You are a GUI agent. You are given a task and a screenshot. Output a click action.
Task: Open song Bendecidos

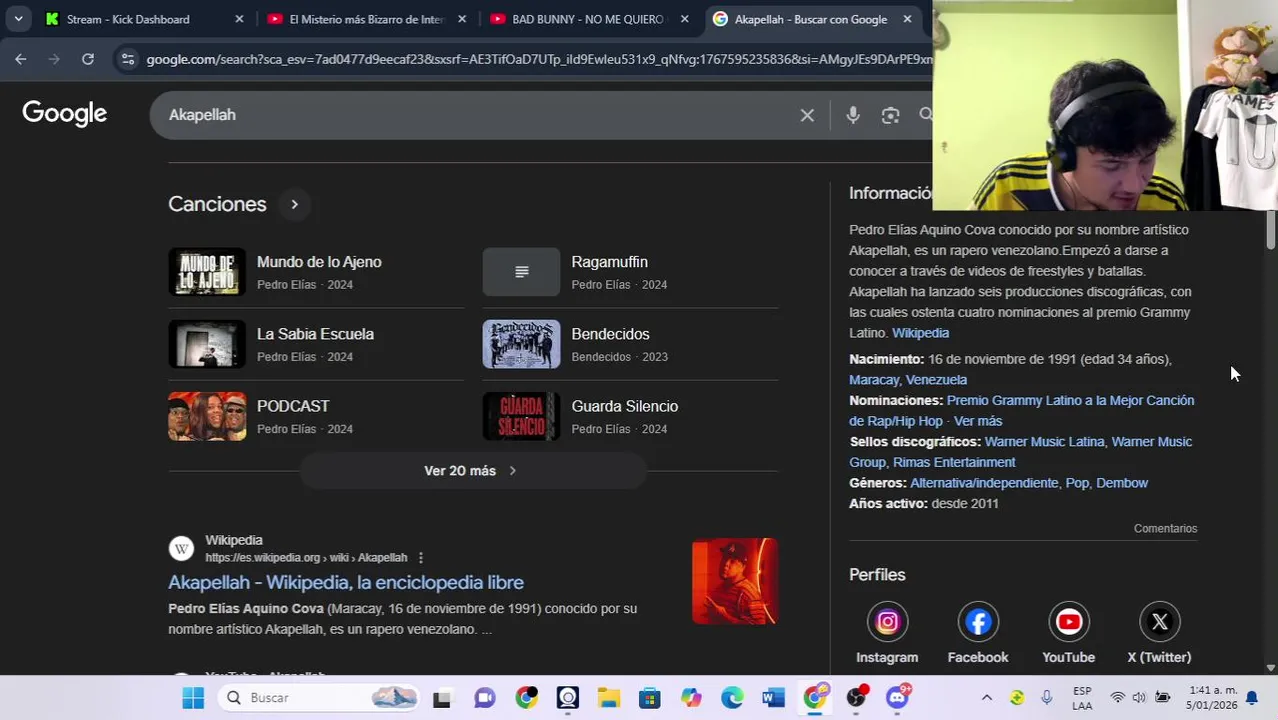[610, 334]
